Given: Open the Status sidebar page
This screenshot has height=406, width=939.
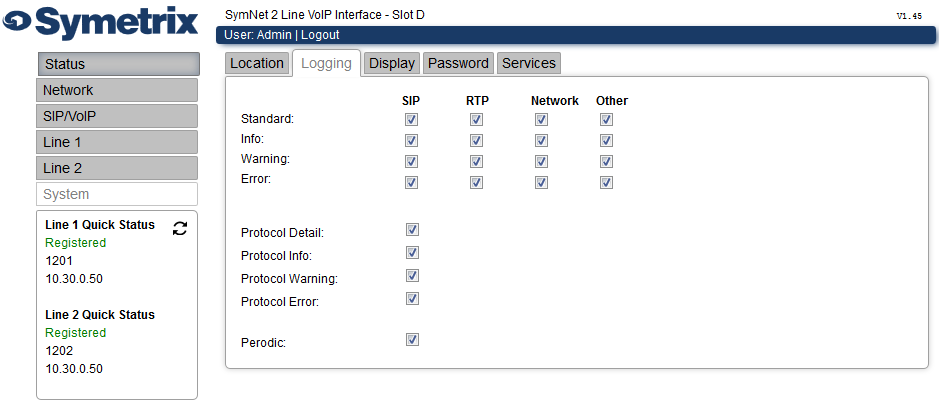Looking at the screenshot, I should click(x=118, y=64).
